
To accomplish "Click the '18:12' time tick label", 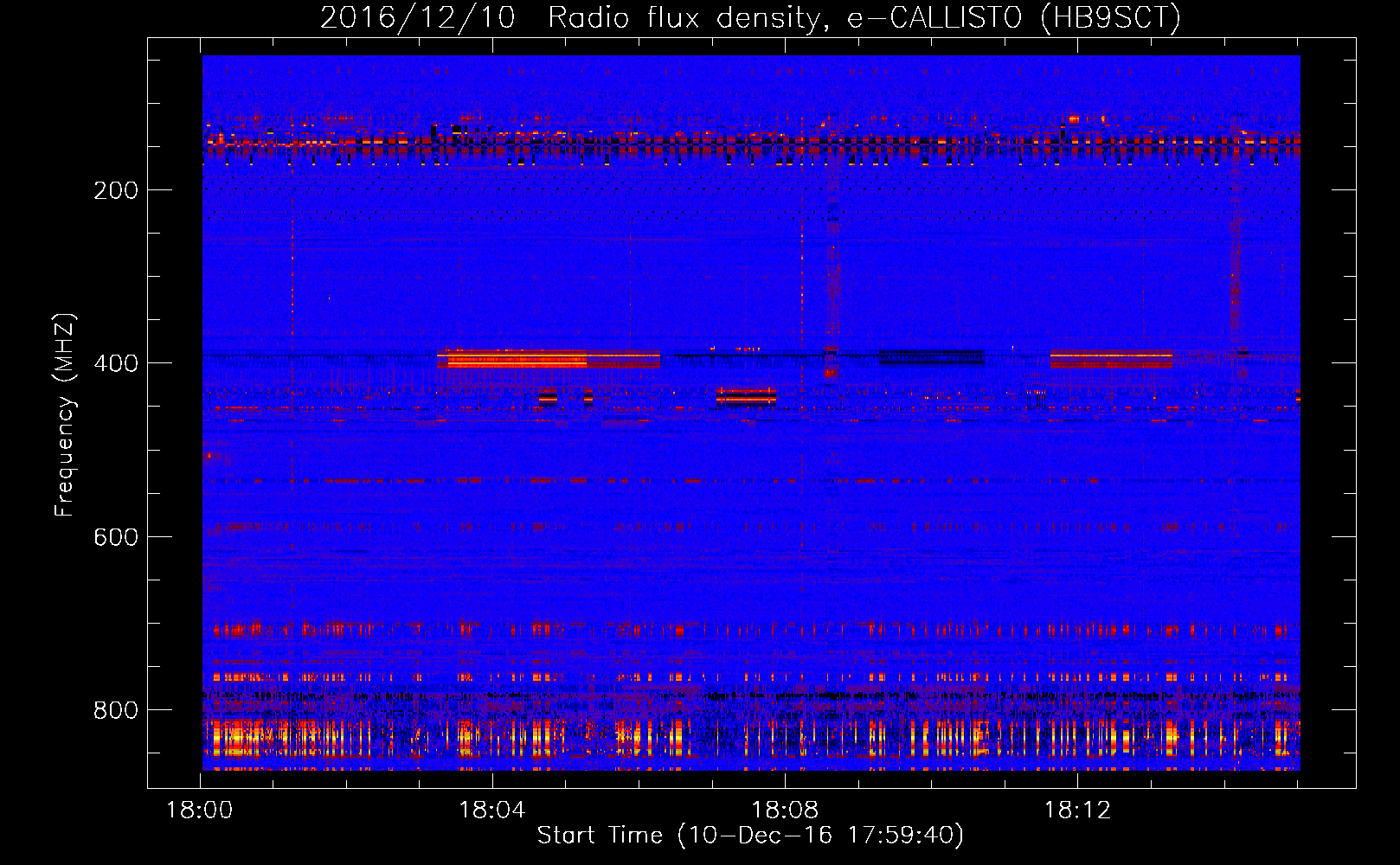I will [1077, 811].
